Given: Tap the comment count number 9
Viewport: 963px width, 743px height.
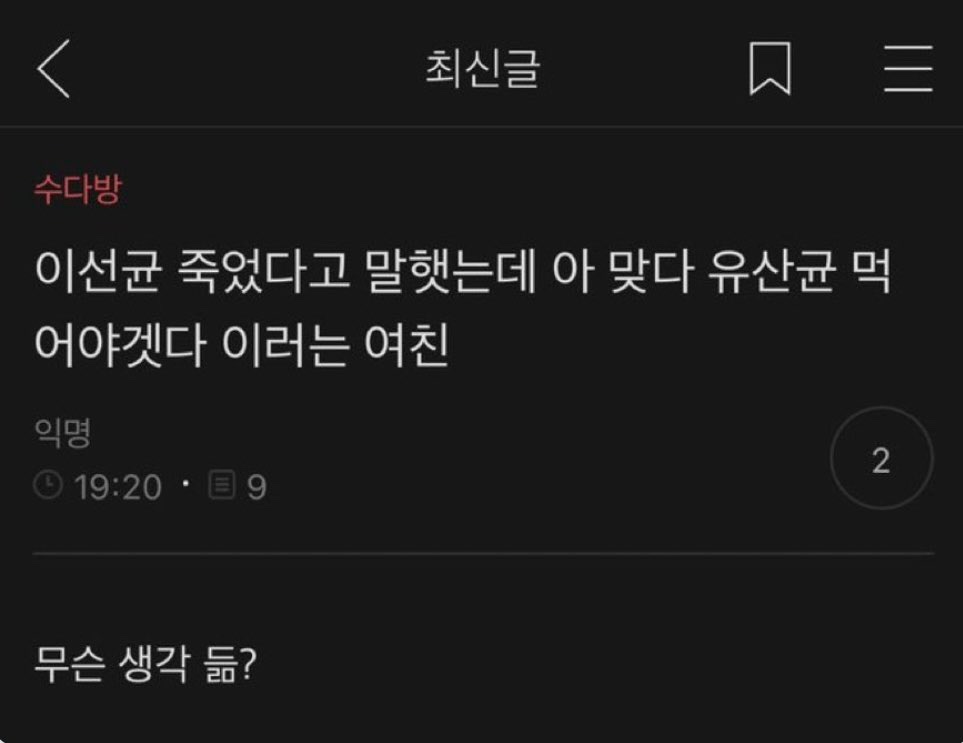Looking at the screenshot, I should (x=256, y=488).
